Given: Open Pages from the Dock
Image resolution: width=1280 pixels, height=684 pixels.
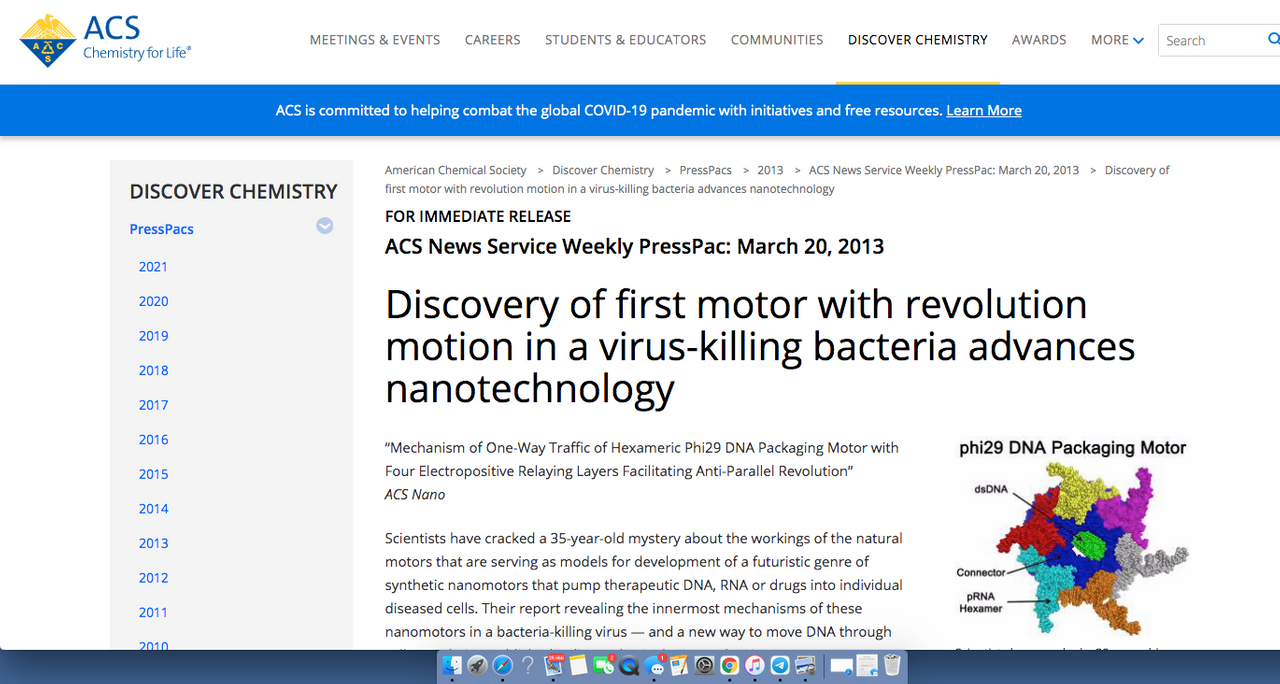Looking at the screenshot, I should 679,665.
